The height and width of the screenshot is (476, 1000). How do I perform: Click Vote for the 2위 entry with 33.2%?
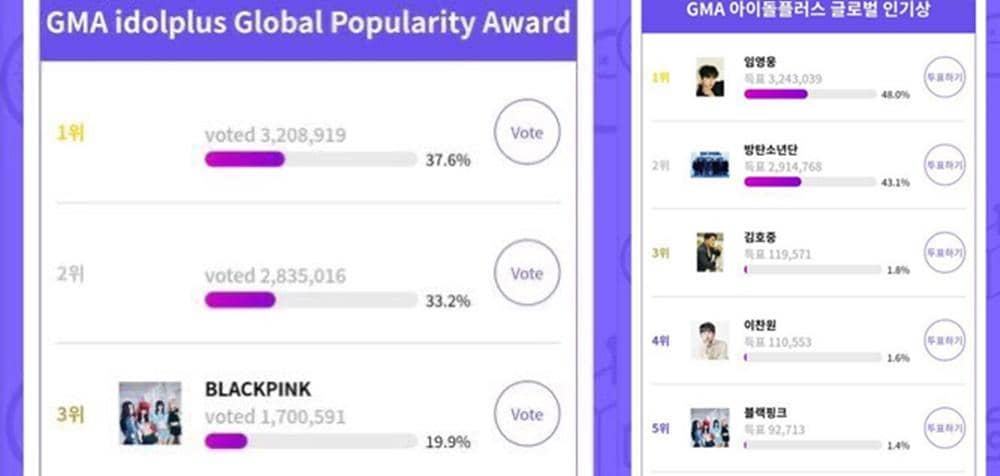(527, 273)
